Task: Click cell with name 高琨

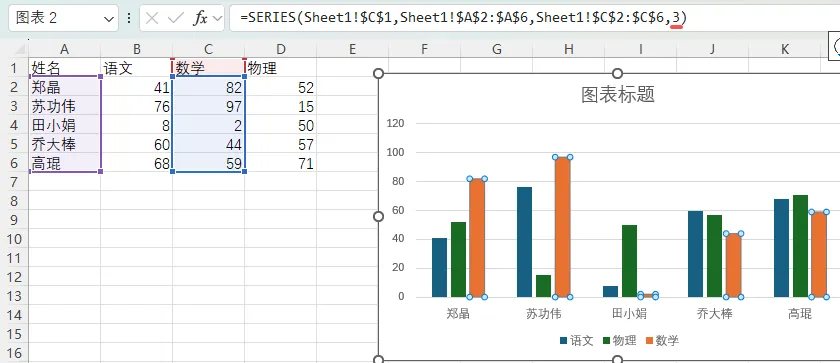Action: click(x=64, y=163)
